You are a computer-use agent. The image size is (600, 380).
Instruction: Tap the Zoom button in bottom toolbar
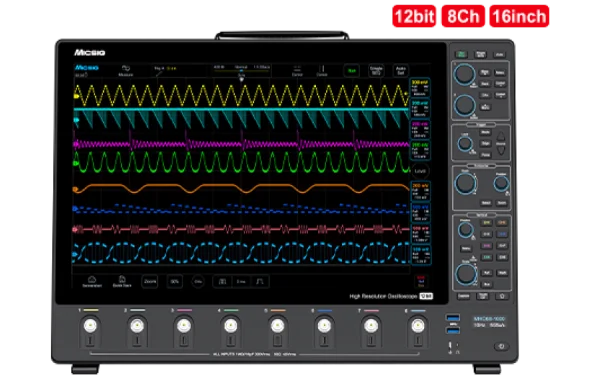tap(150, 281)
